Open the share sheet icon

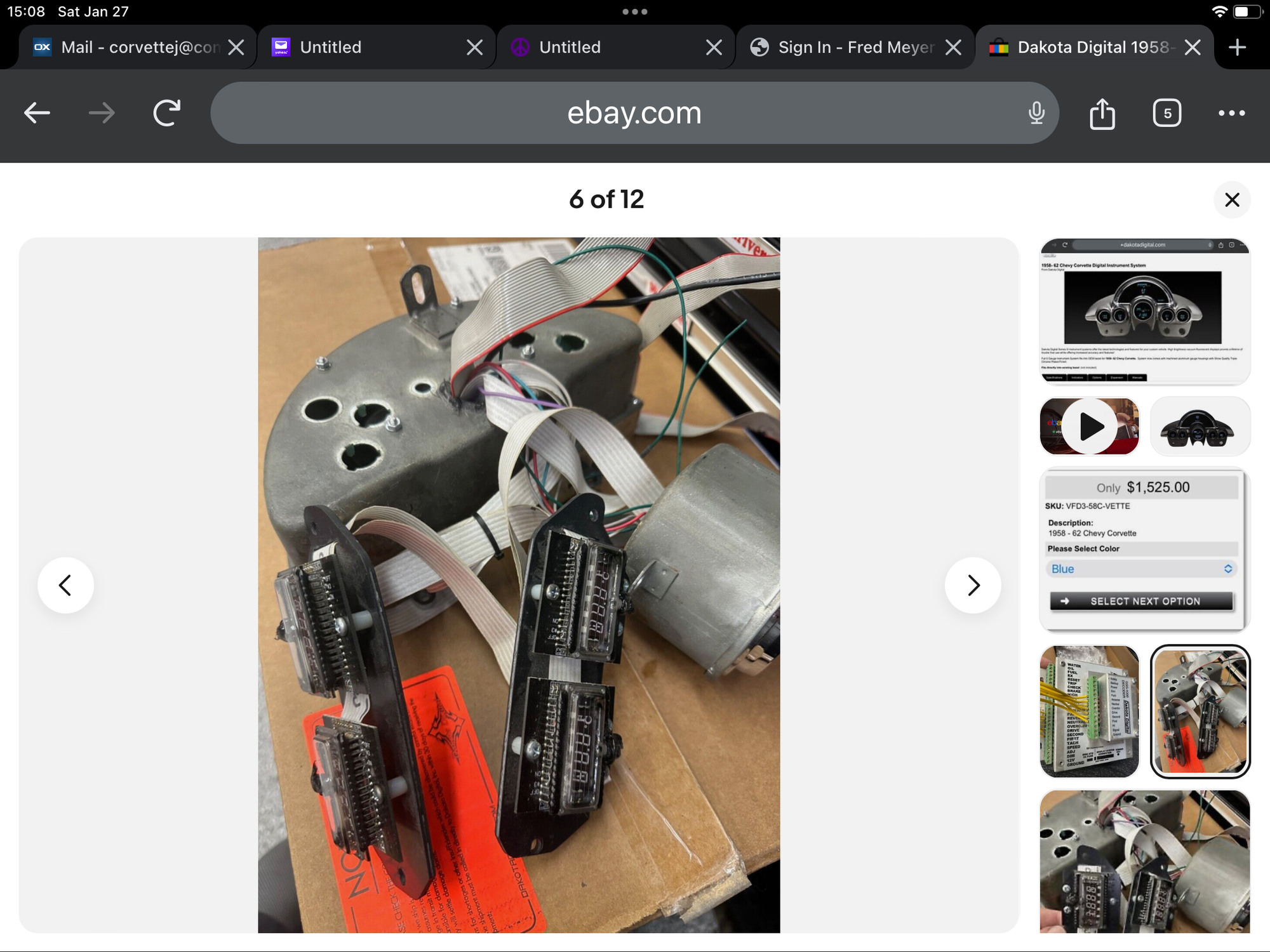(x=1103, y=113)
